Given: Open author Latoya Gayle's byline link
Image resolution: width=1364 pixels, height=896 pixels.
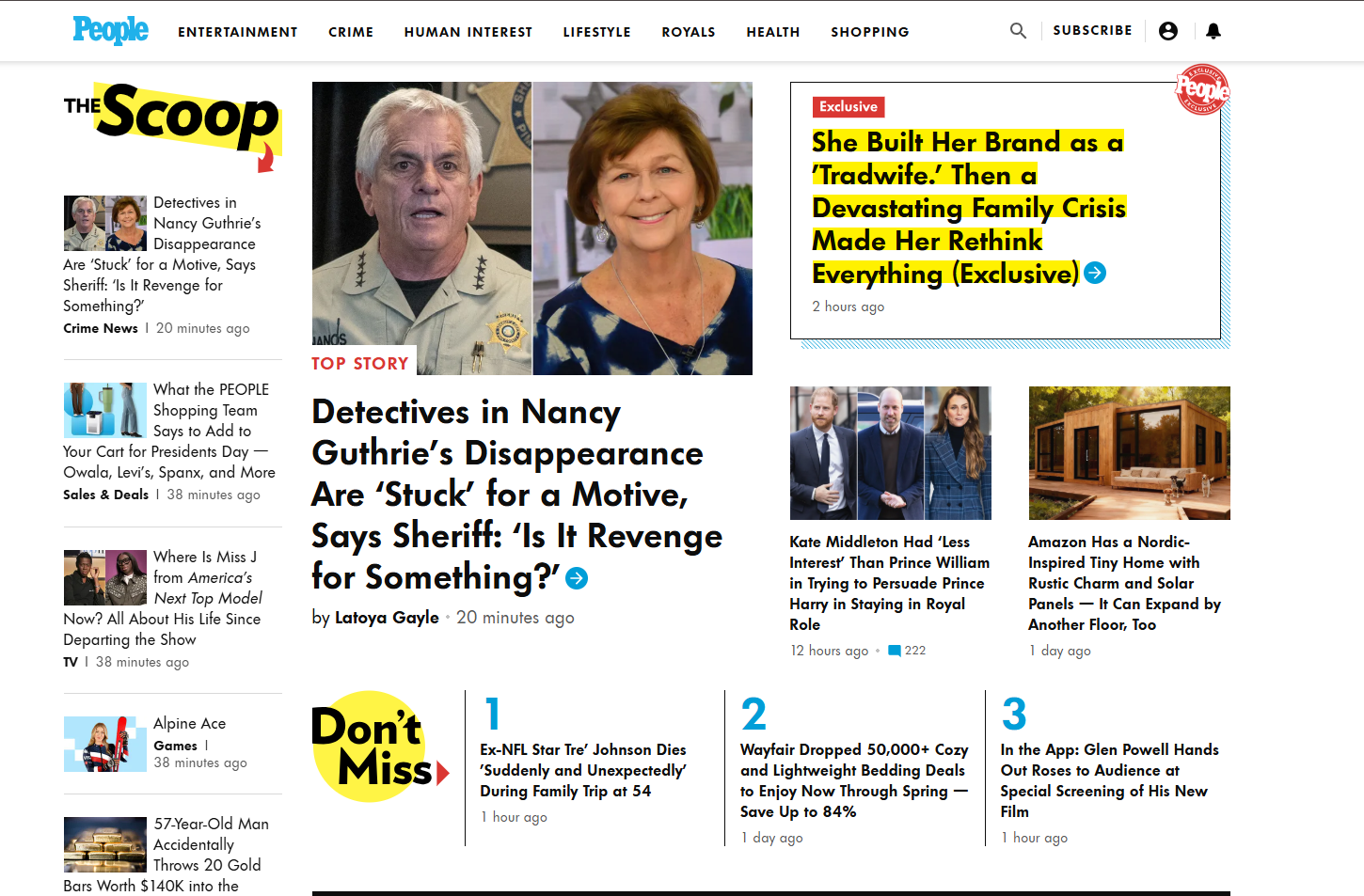Looking at the screenshot, I should tap(387, 618).
